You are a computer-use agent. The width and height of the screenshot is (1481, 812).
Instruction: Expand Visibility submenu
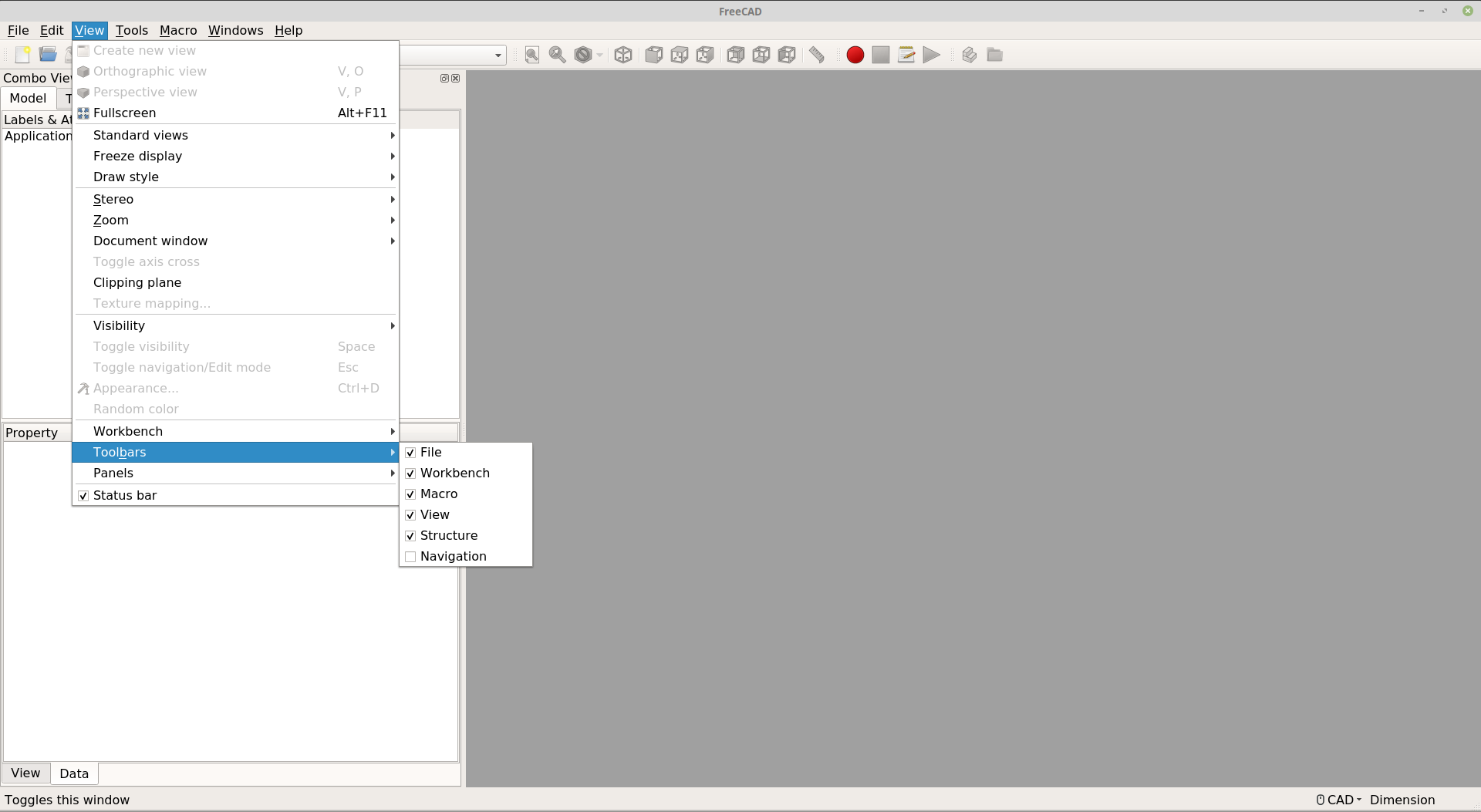pyautogui.click(x=235, y=325)
